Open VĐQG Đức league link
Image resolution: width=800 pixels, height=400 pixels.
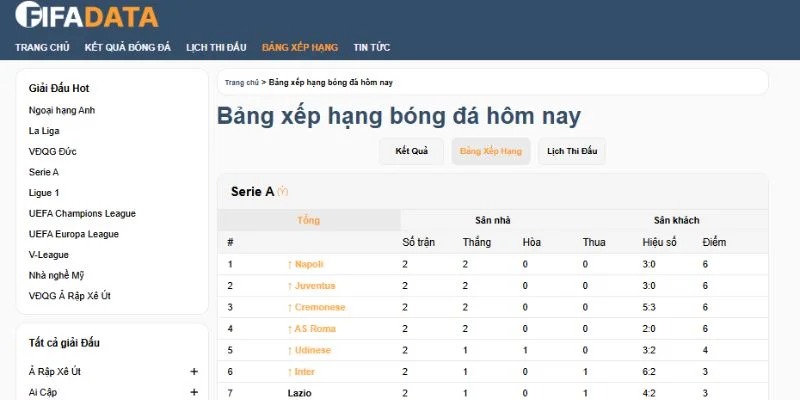tap(53, 152)
